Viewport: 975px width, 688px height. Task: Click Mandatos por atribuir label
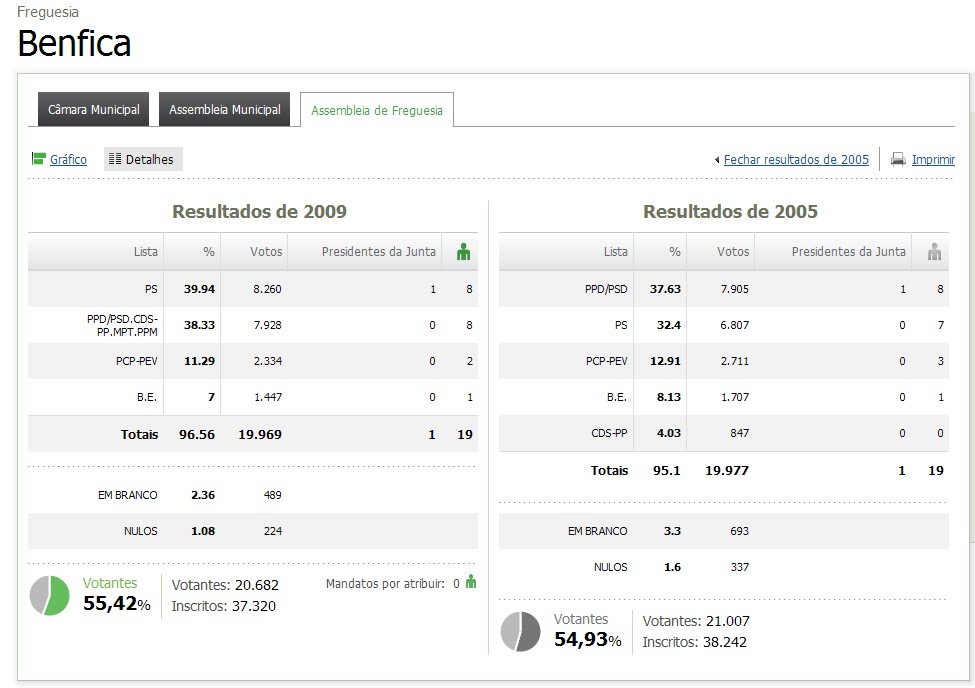(386, 583)
